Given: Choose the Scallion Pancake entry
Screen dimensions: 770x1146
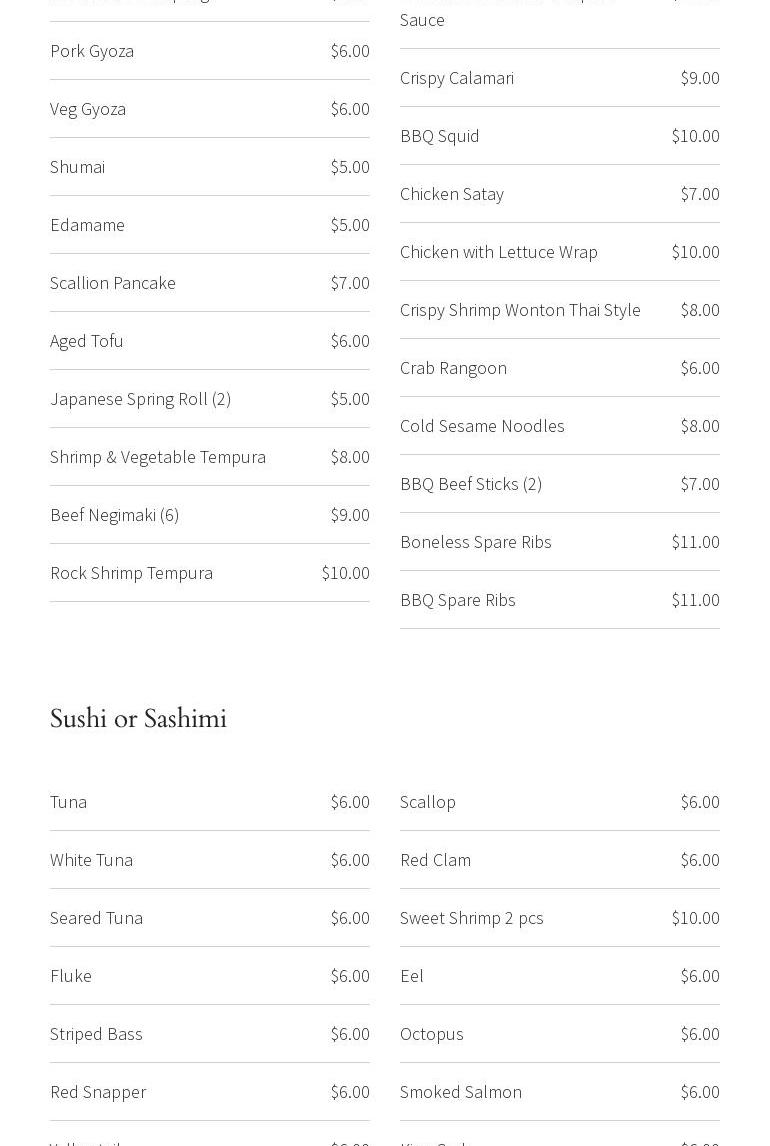Looking at the screenshot, I should [113, 283].
